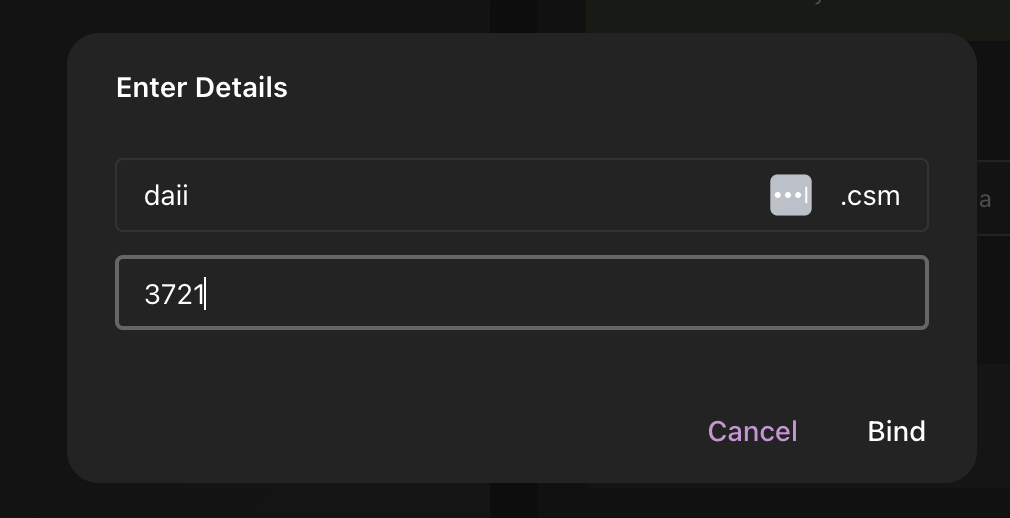This screenshot has height=518, width=1010.
Task: Open the autofill dots icon in name field
Action: click(790, 195)
